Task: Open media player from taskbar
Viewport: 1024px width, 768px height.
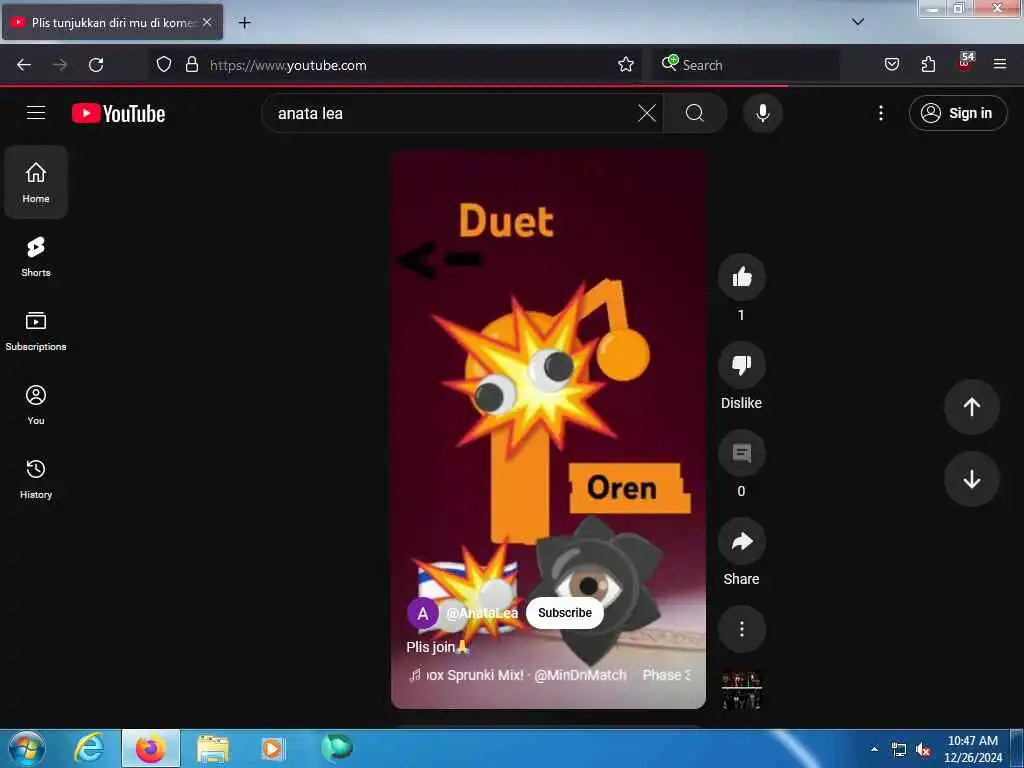Action: click(x=273, y=748)
